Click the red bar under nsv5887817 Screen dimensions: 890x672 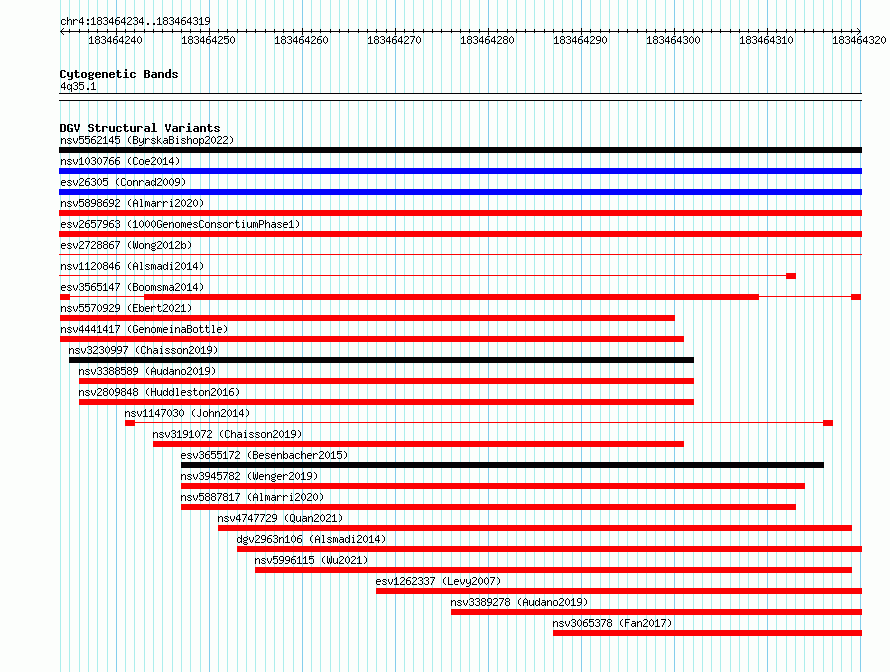tap(488, 507)
